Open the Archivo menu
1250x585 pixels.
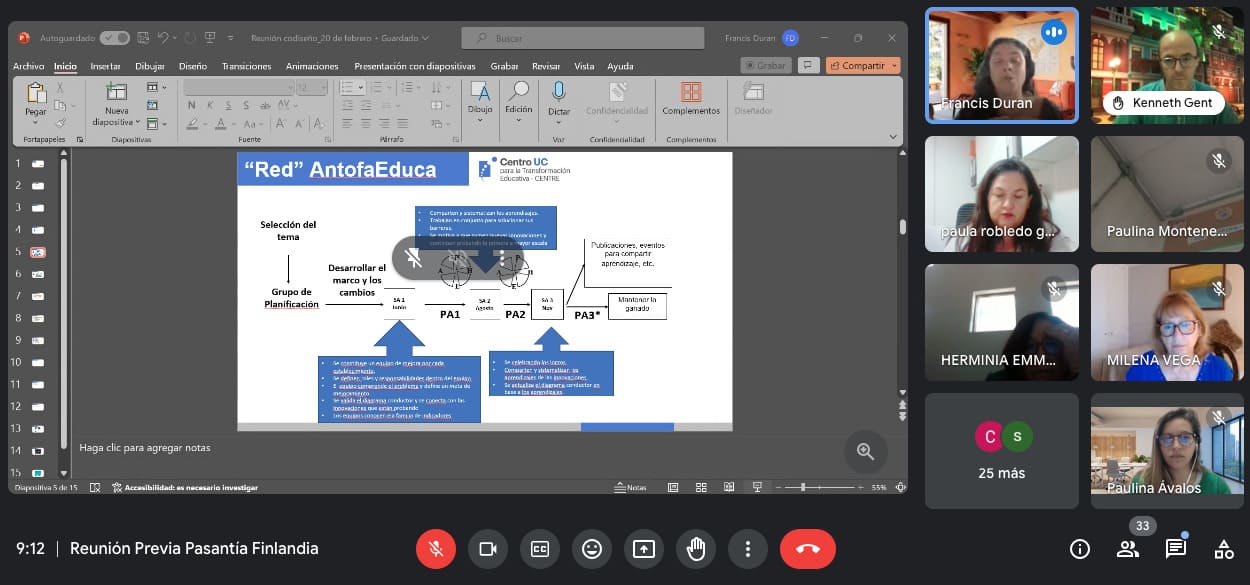click(28, 66)
